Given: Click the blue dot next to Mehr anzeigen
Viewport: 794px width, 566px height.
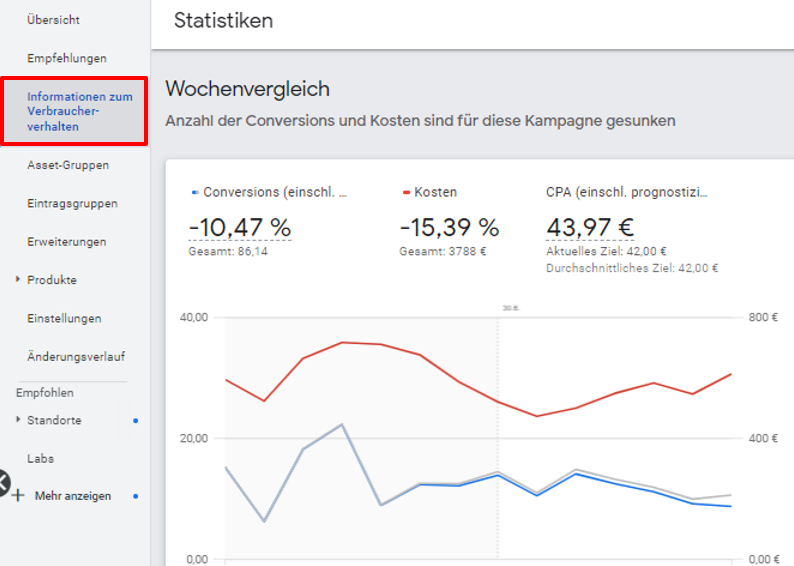Looking at the screenshot, I should click(136, 496).
